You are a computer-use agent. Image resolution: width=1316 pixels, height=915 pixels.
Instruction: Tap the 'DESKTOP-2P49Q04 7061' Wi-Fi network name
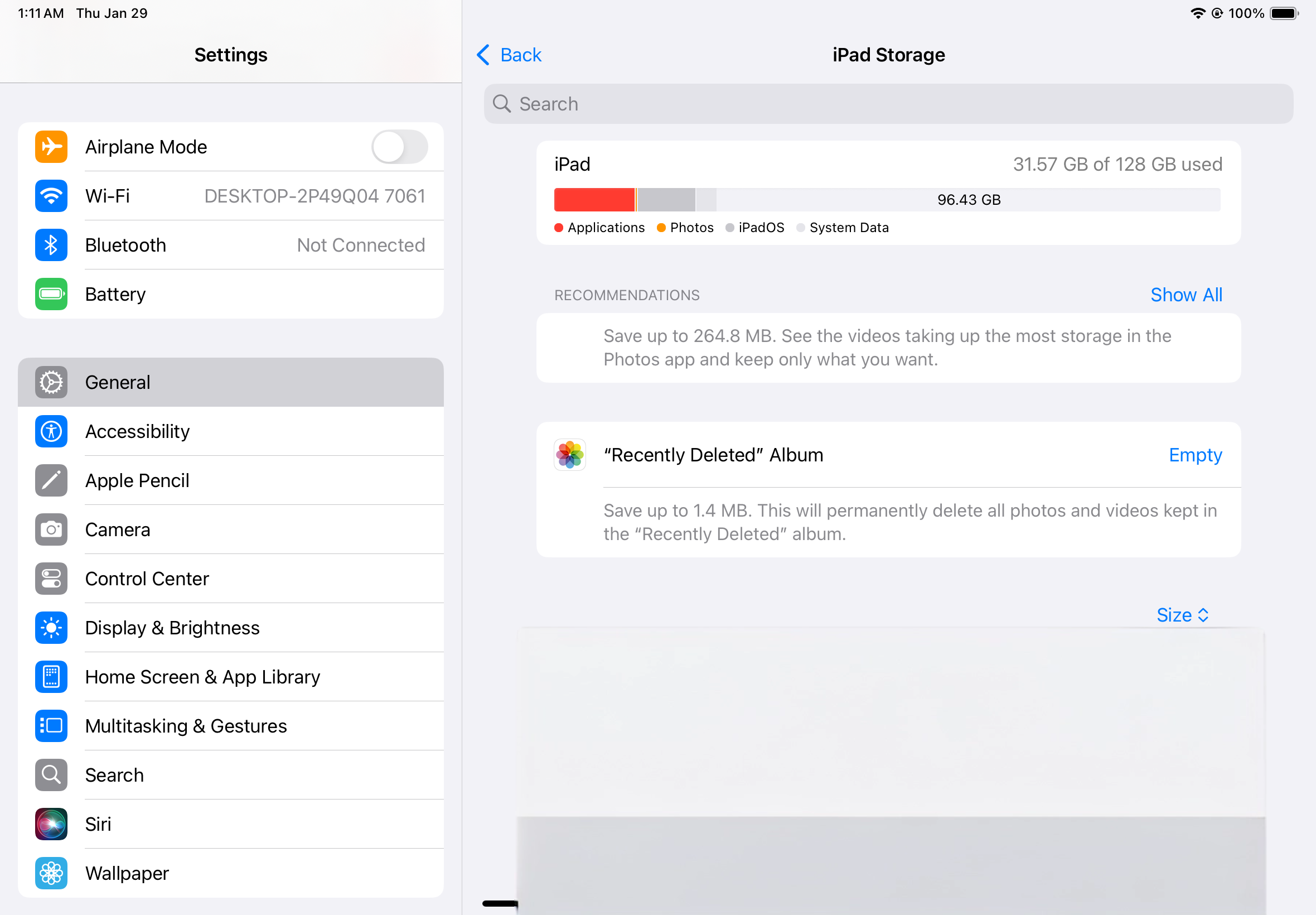(315, 196)
